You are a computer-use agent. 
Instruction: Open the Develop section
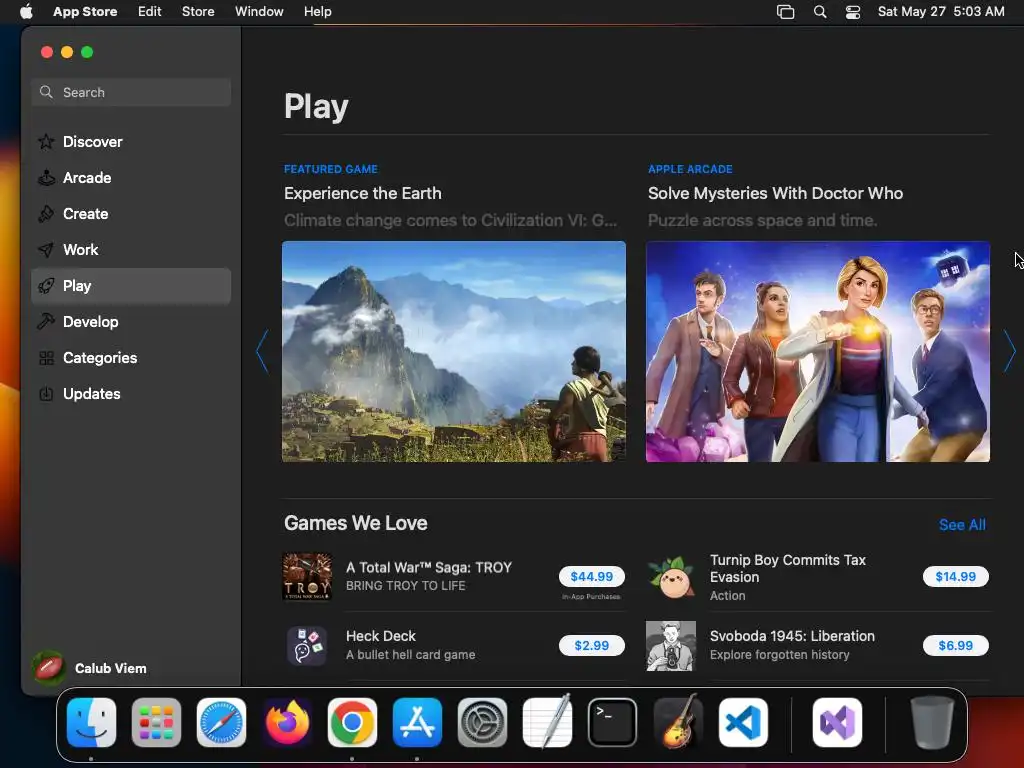coord(131,322)
